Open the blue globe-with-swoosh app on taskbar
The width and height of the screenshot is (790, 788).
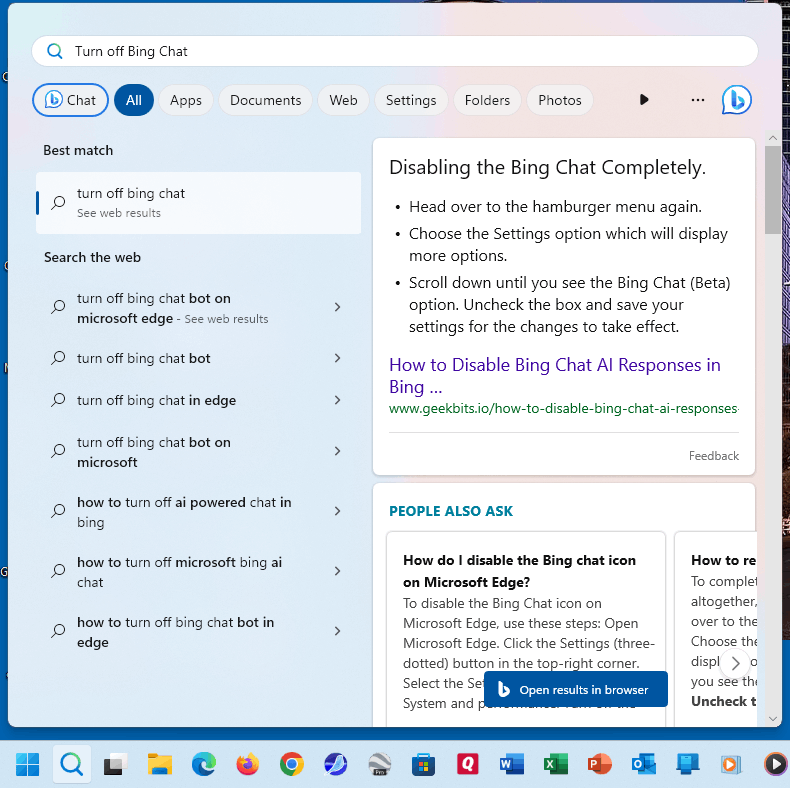click(336, 765)
